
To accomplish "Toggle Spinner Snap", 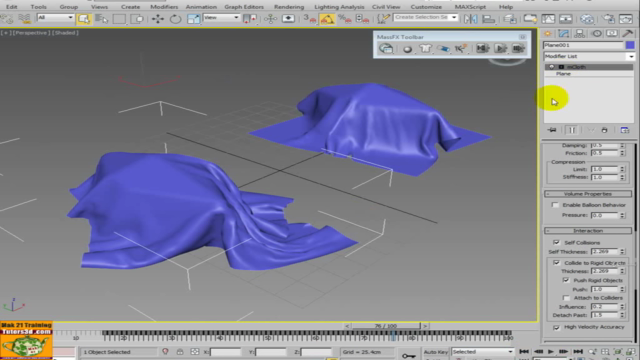I will [x=362, y=19].
